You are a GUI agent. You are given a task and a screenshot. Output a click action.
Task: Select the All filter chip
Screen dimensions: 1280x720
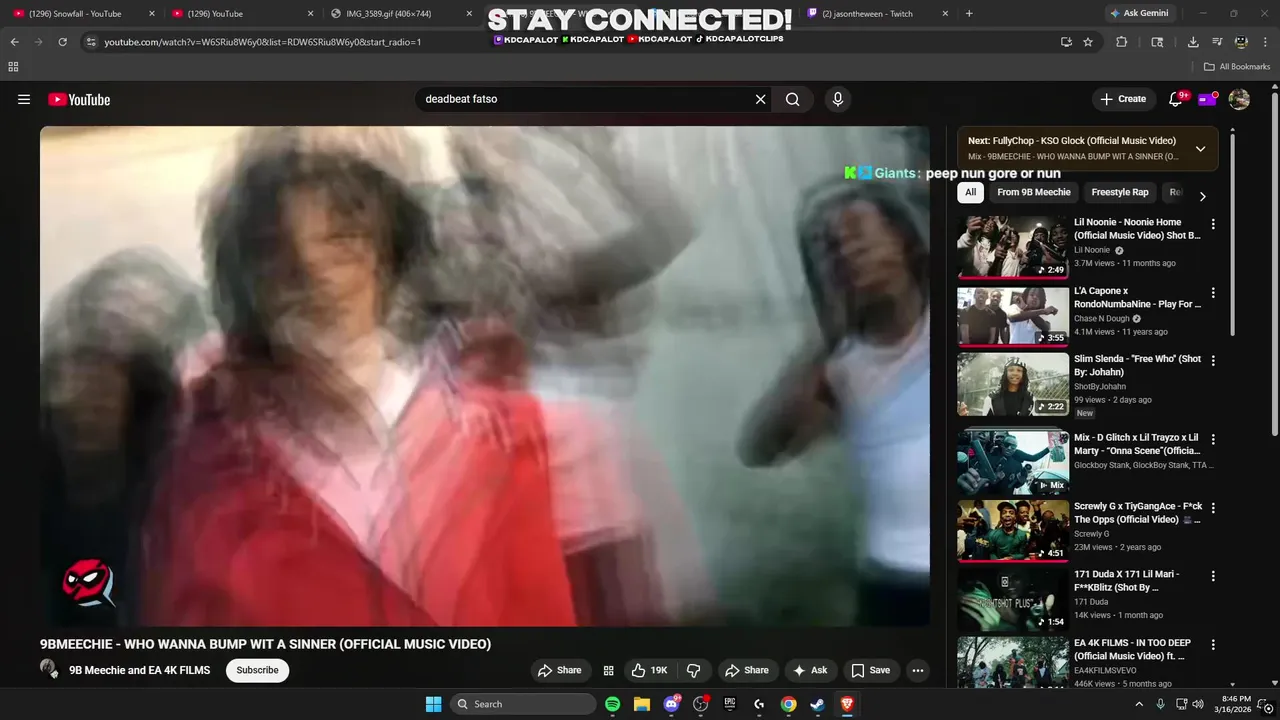click(x=970, y=192)
